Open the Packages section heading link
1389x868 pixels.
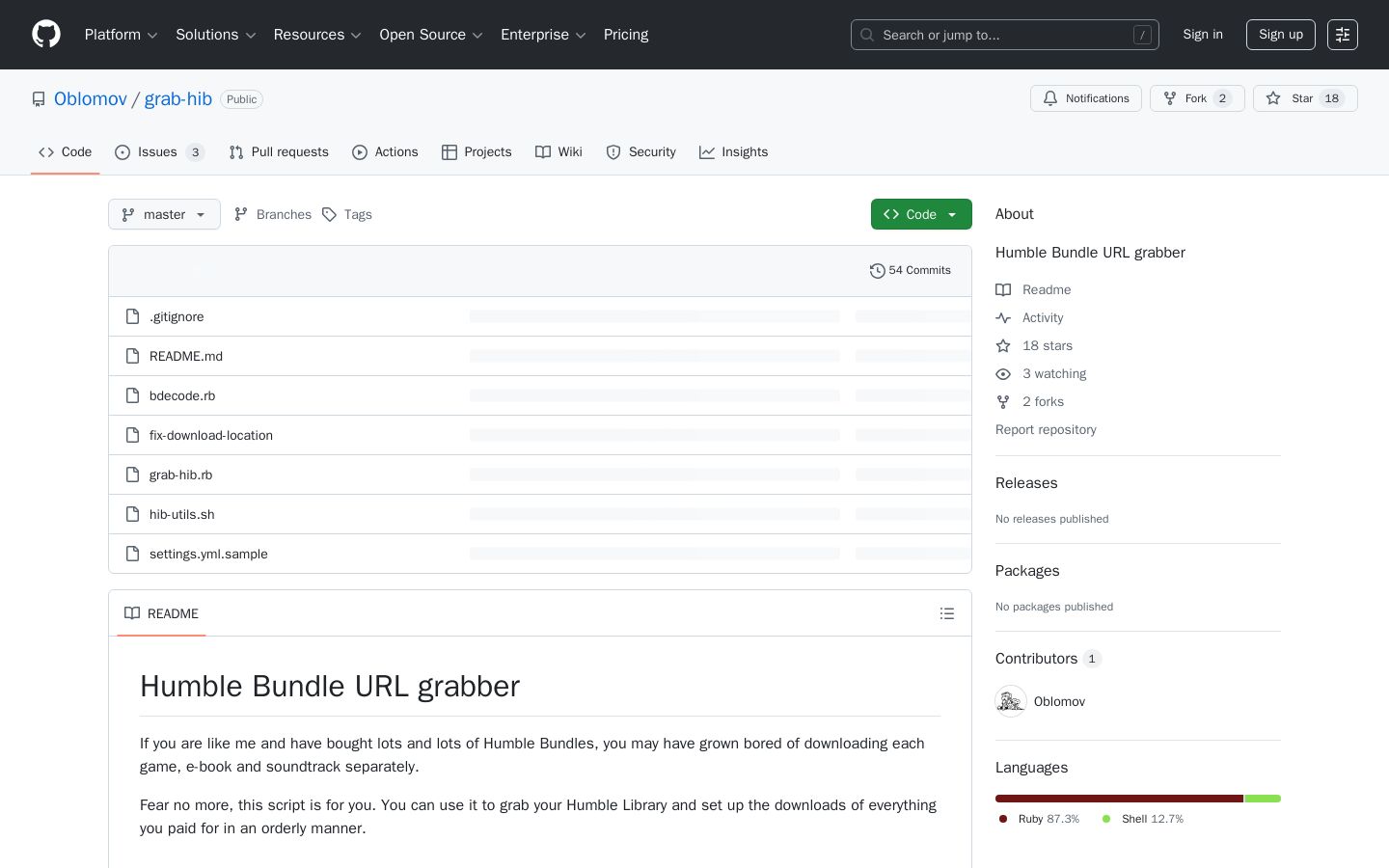click(1027, 571)
